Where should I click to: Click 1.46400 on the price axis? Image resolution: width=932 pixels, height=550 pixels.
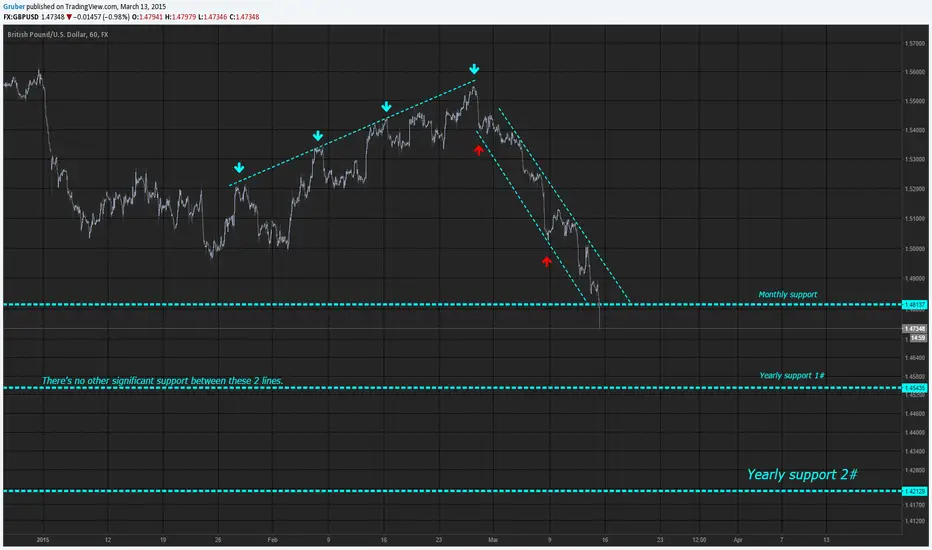tap(915, 358)
